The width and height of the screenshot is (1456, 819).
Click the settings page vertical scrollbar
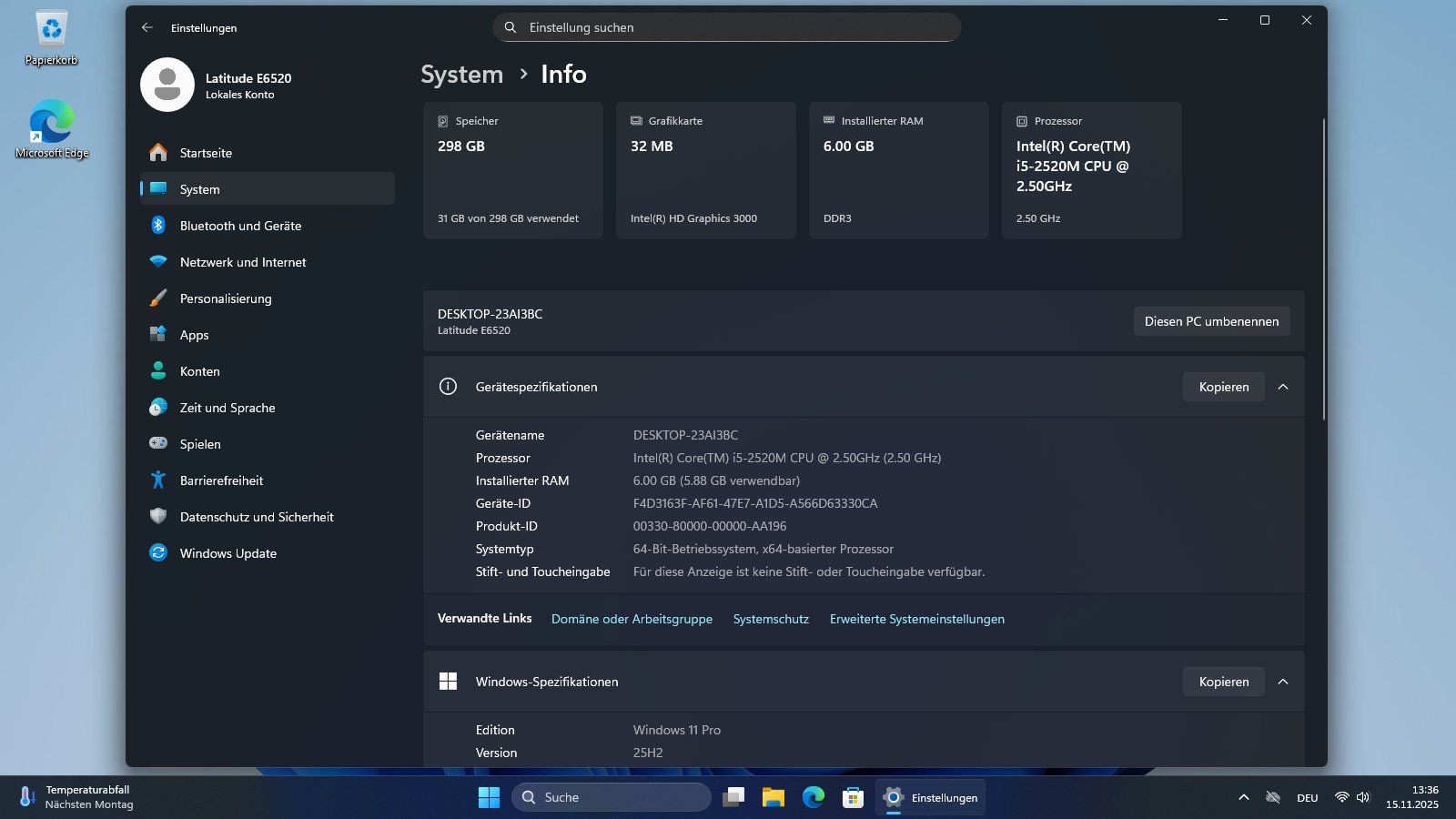(1323, 268)
